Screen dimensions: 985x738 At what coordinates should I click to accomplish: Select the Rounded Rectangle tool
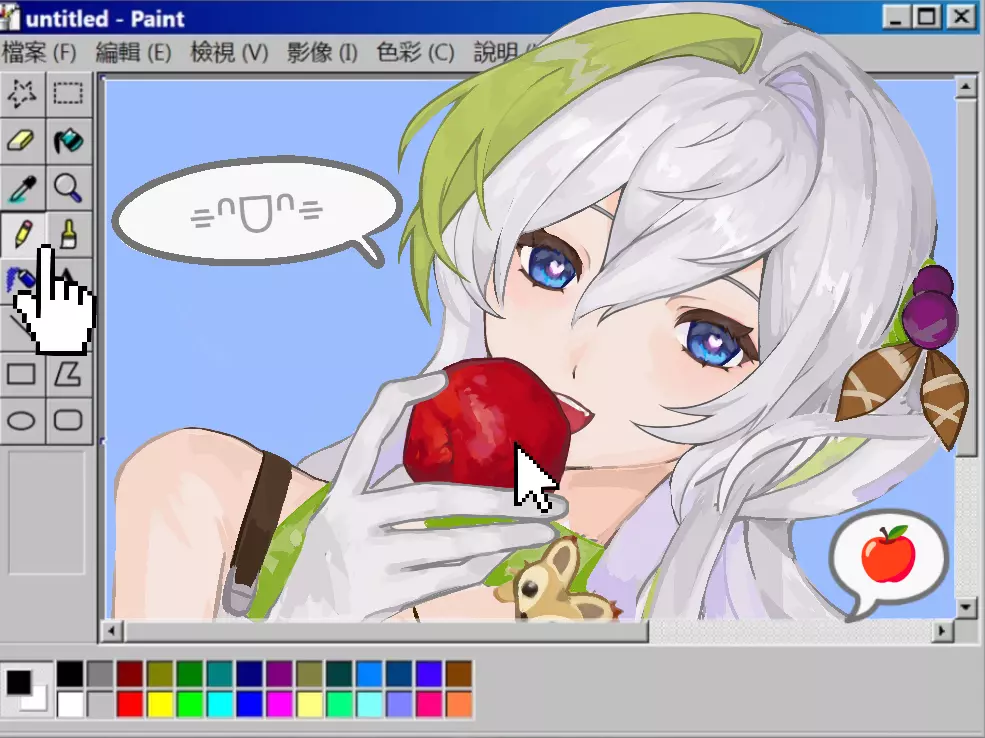tap(68, 421)
